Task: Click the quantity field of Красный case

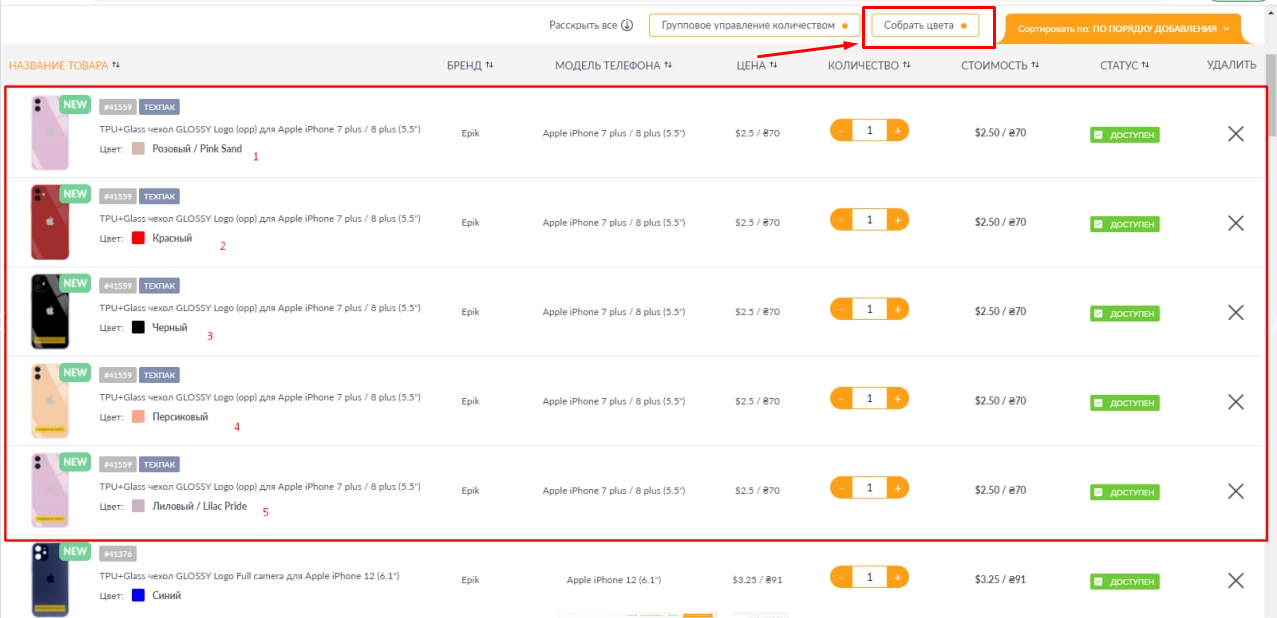Action: [x=869, y=220]
